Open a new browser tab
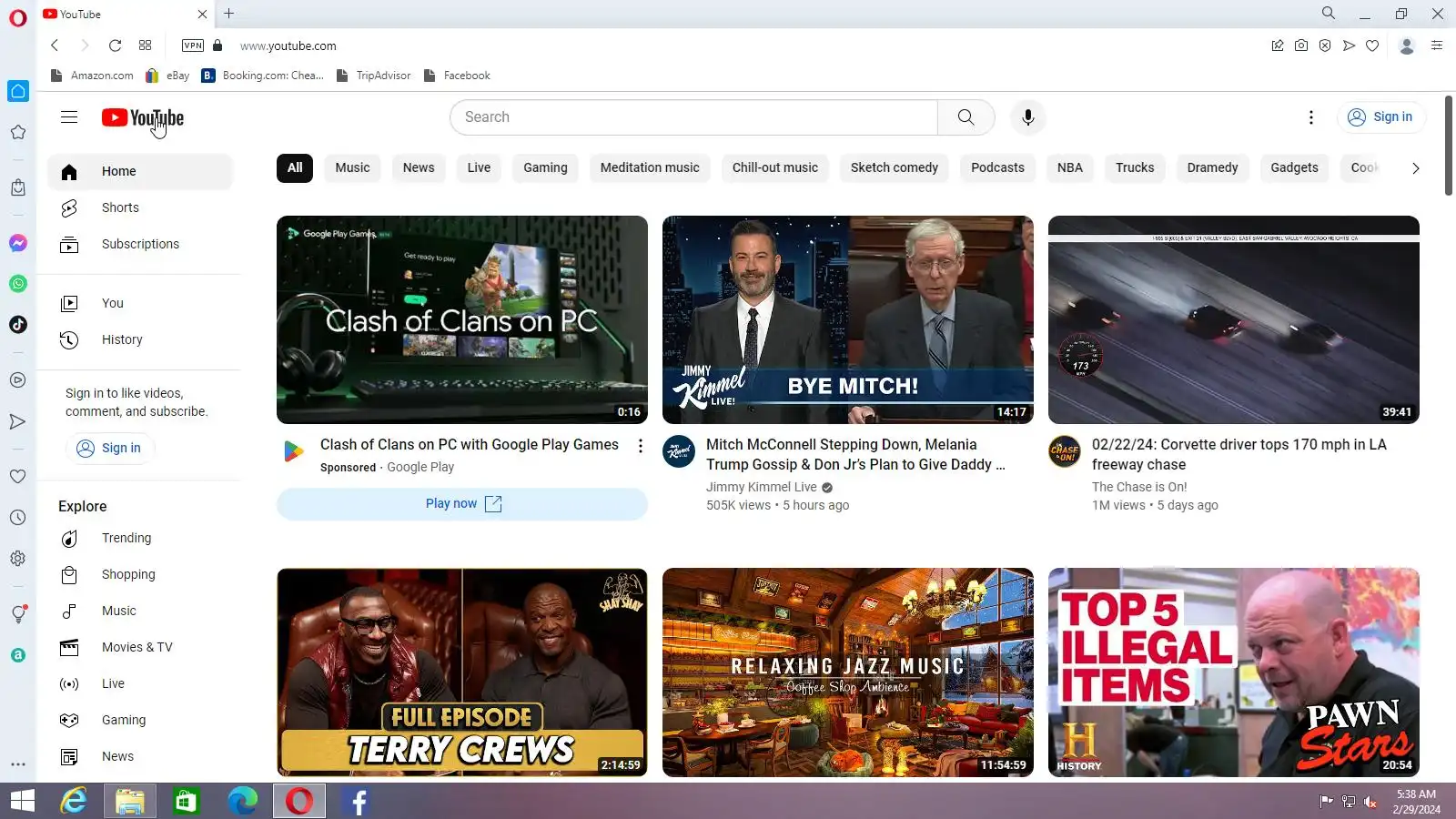This screenshot has height=819, width=1456. [229, 14]
